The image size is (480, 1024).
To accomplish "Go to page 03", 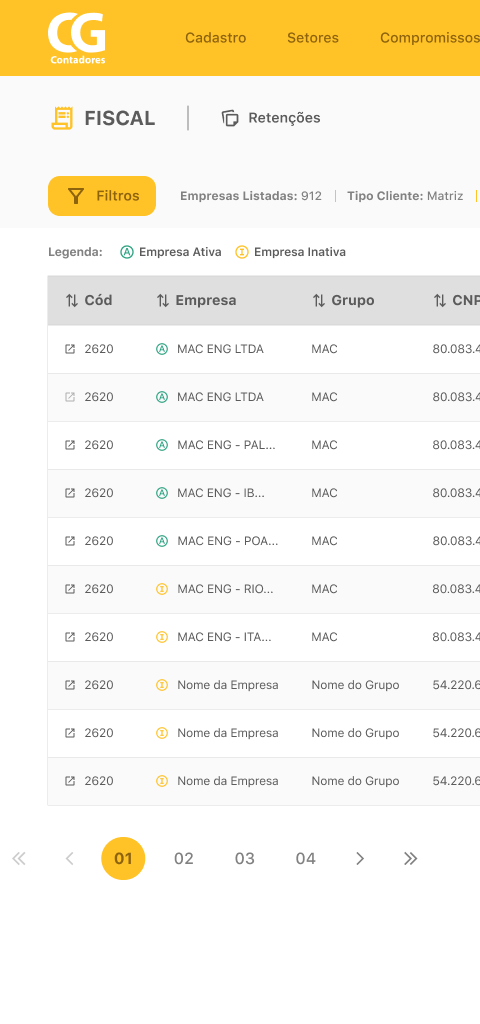I will [245, 859].
